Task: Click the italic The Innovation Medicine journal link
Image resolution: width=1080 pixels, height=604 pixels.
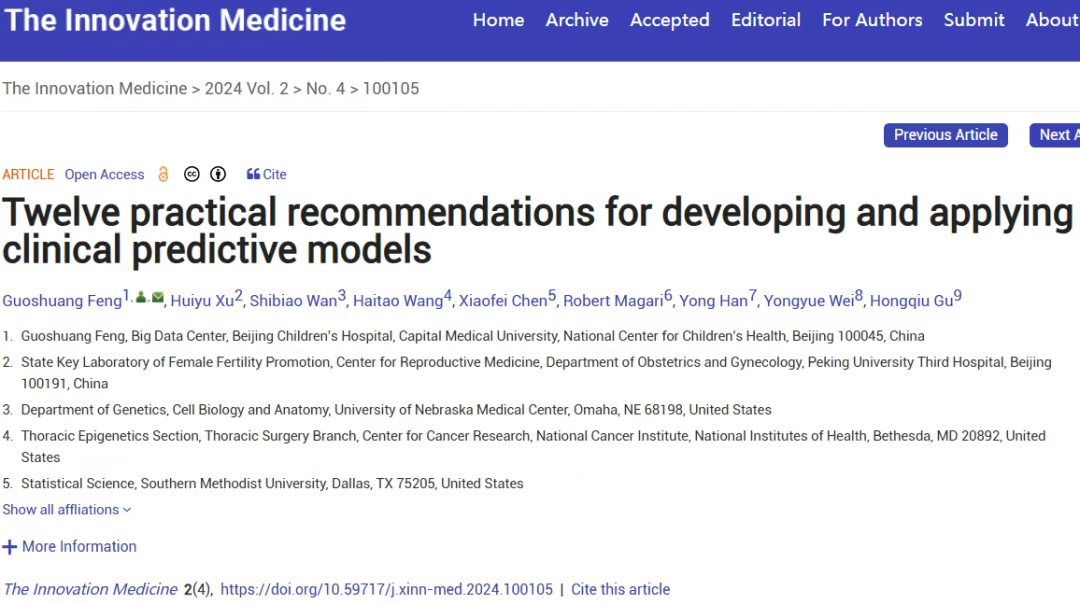Action: pos(90,590)
